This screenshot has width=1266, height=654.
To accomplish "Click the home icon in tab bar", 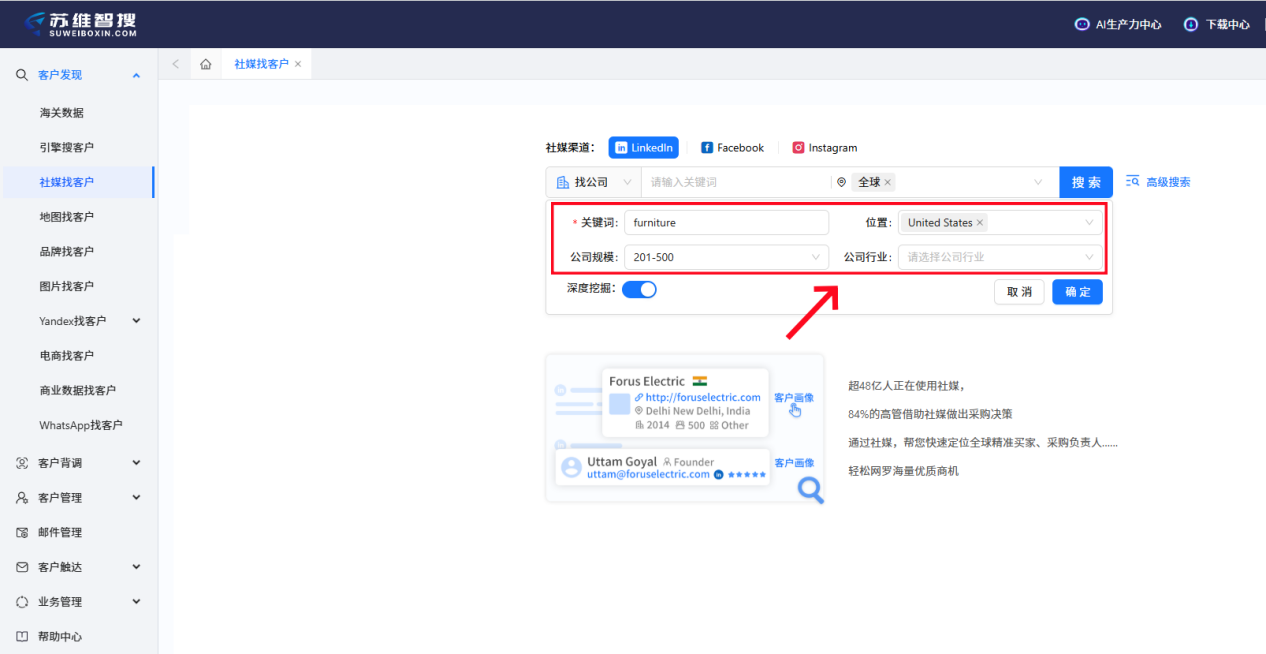I will point(205,64).
